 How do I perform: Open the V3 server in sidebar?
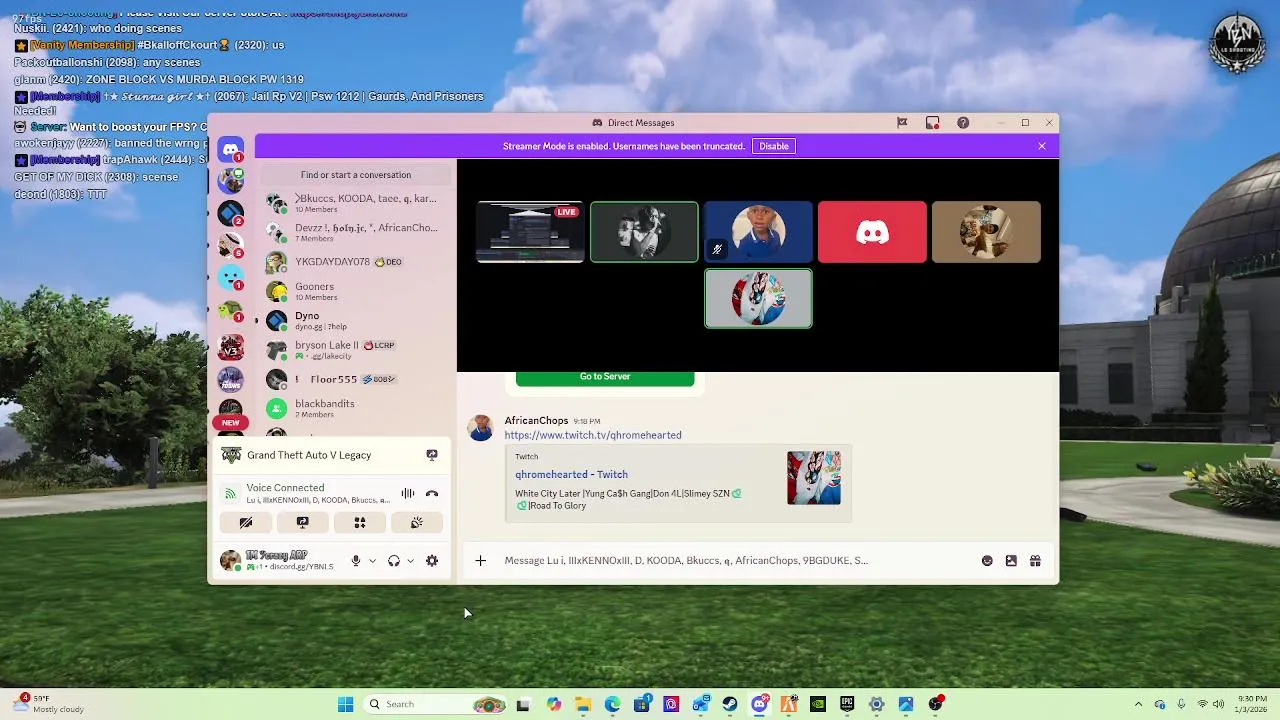click(231, 348)
